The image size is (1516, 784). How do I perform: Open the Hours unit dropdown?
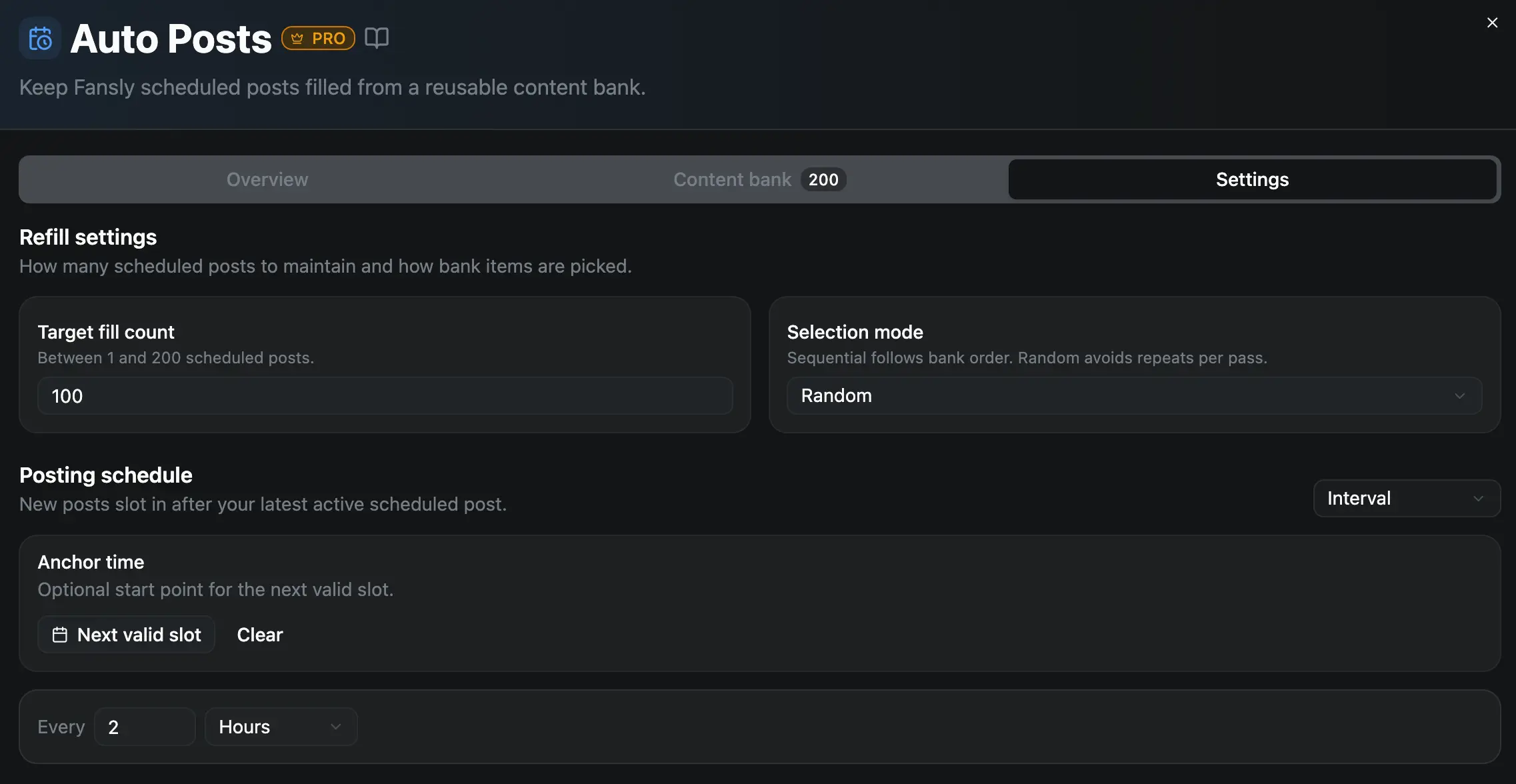click(x=281, y=727)
